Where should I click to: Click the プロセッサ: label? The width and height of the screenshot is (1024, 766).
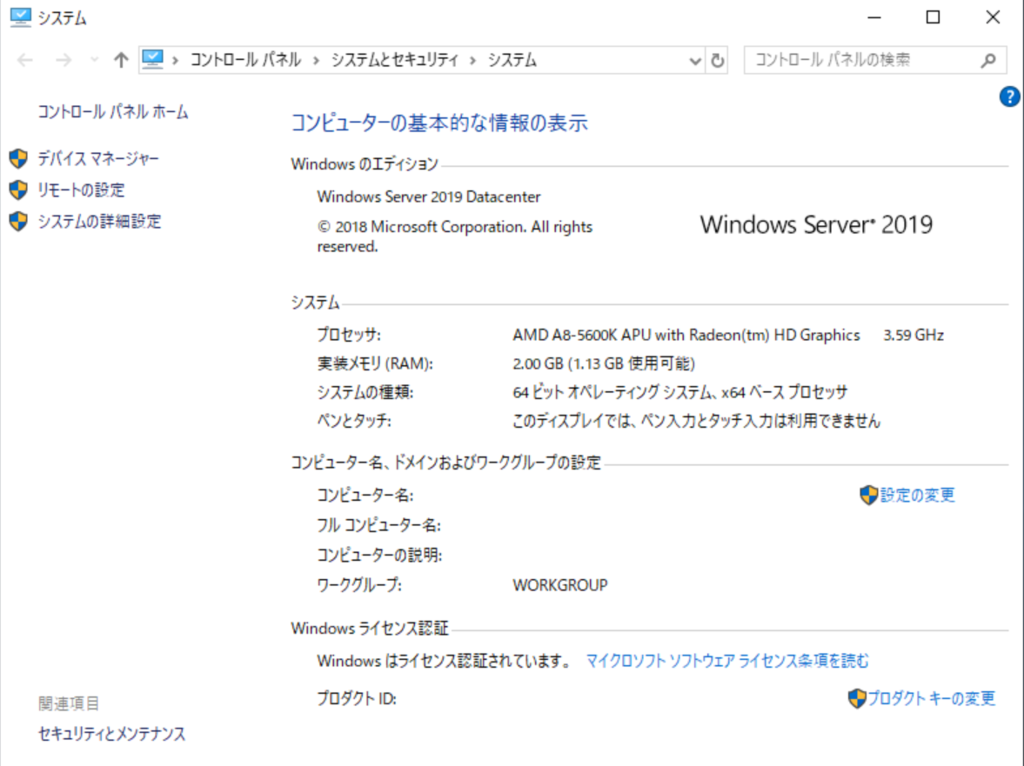click(349, 335)
